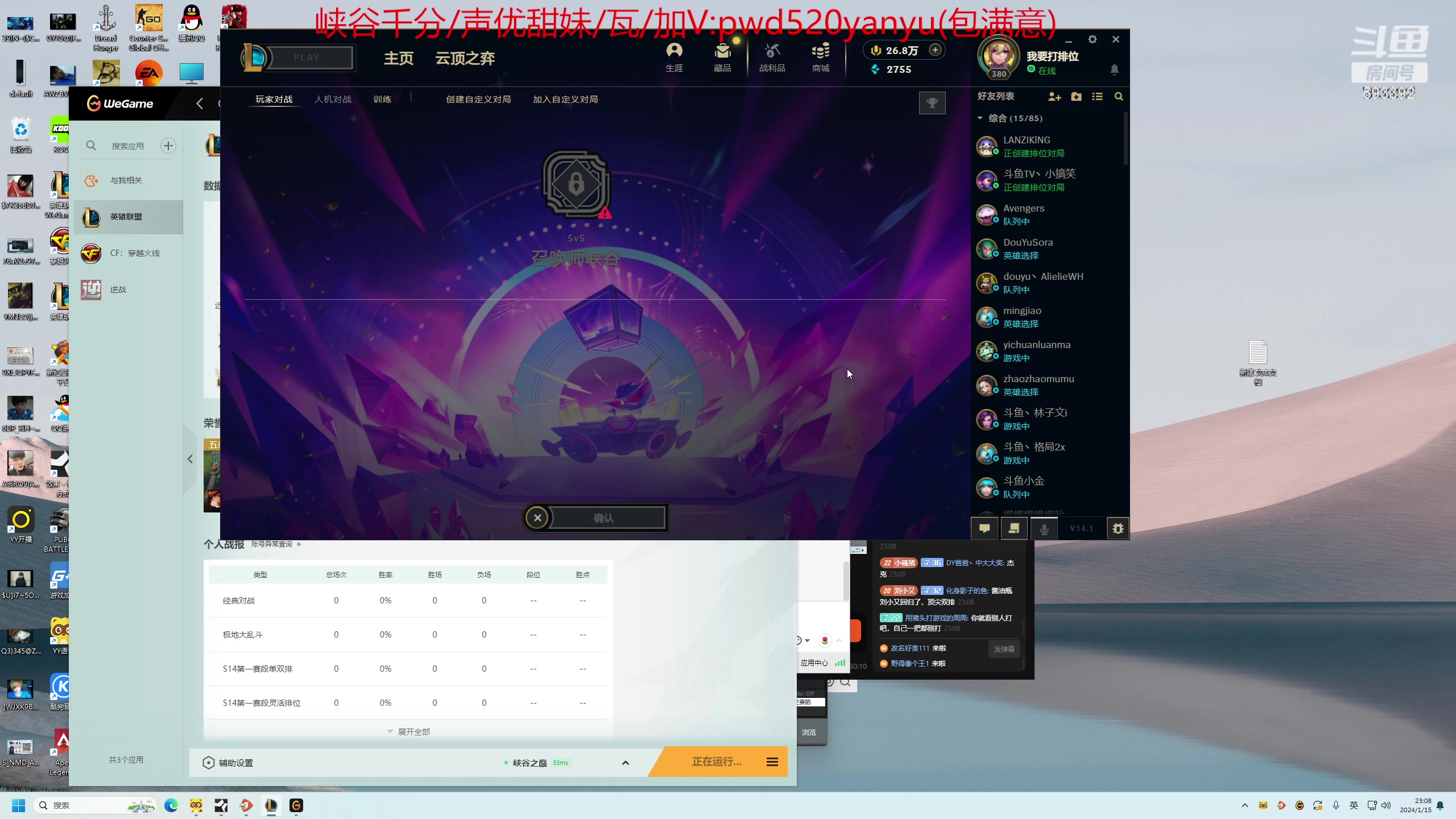Screen dimensions: 1456x819
Task: Toggle the voice microphone button
Action: click(x=1044, y=528)
